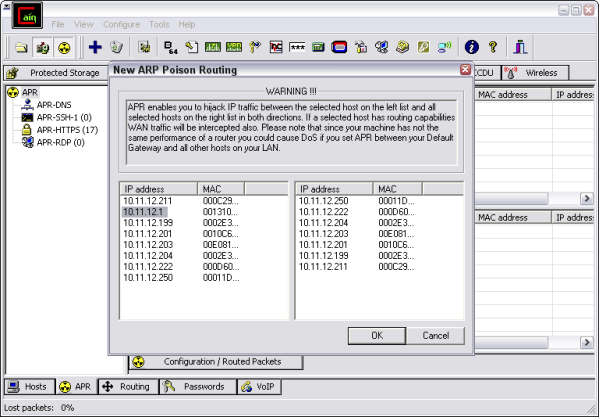Click Cancel in New ARP Poison Routing

[x=436, y=336]
